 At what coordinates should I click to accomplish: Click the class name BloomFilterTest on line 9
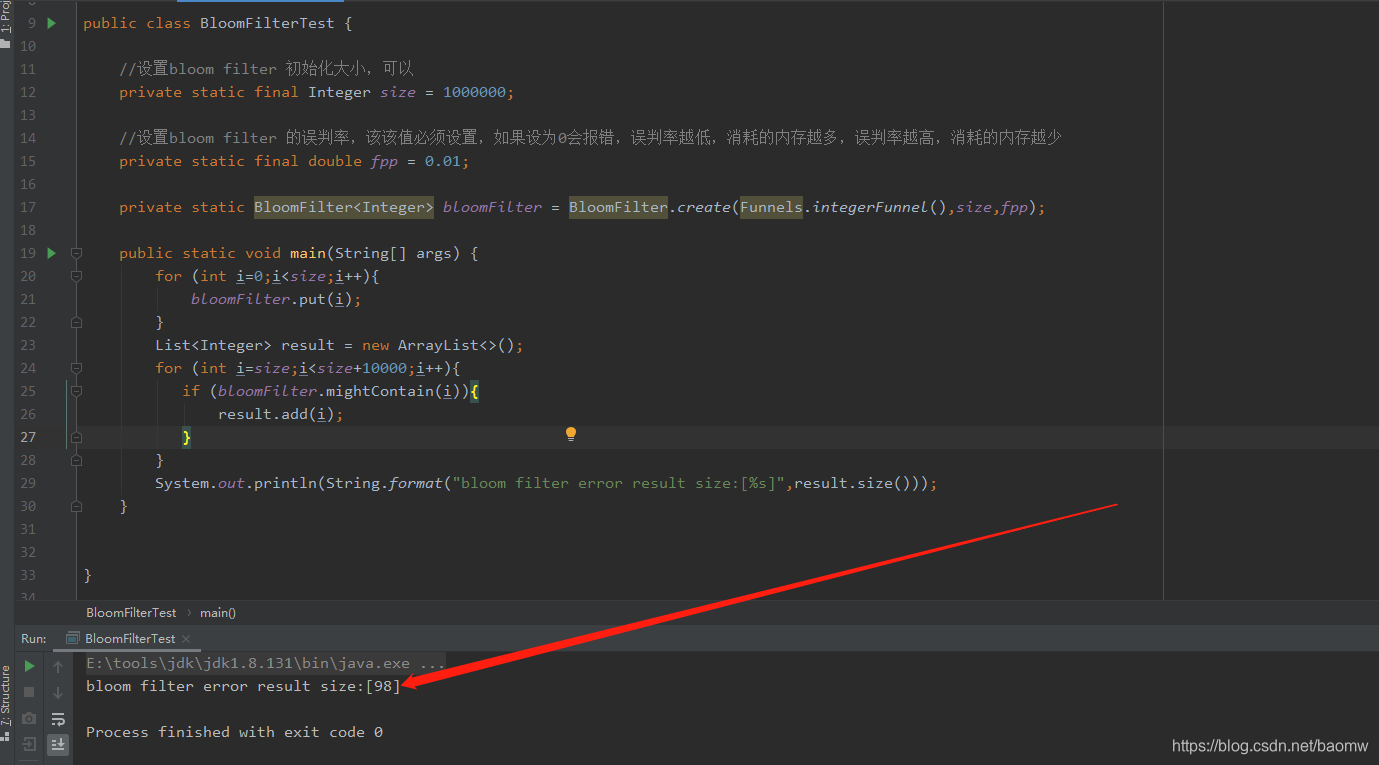click(x=267, y=23)
